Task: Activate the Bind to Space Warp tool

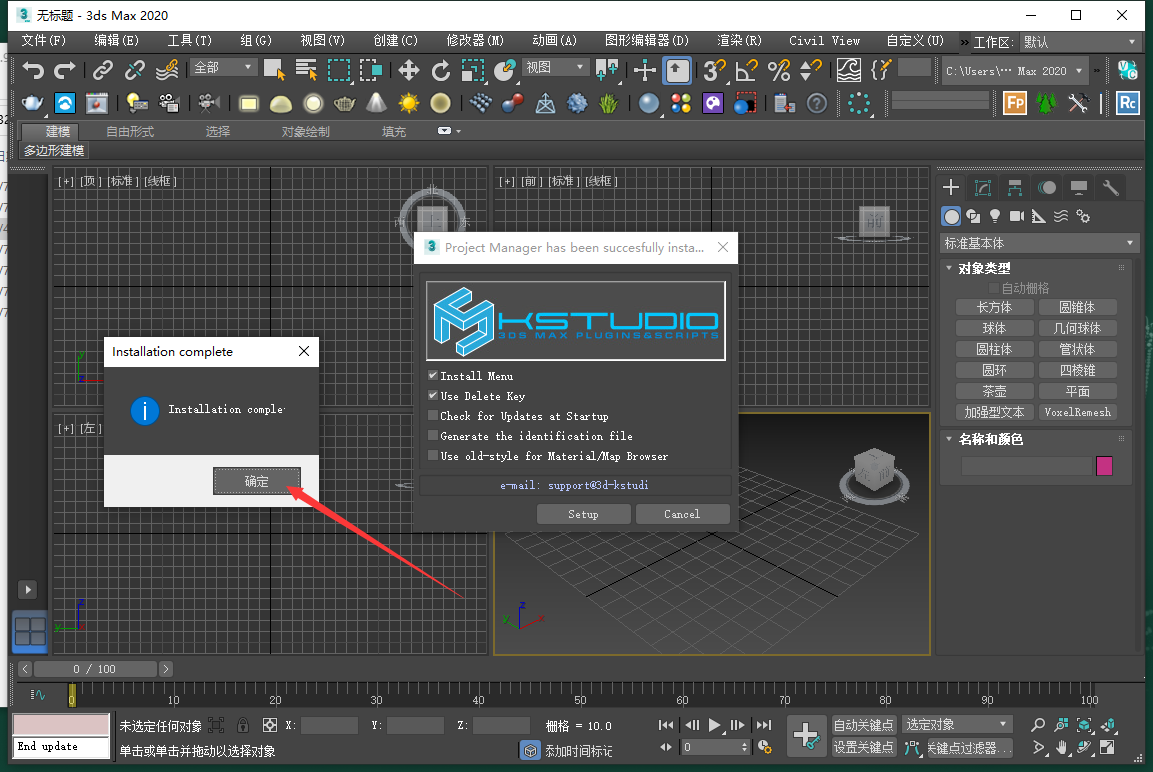Action: tap(167, 71)
